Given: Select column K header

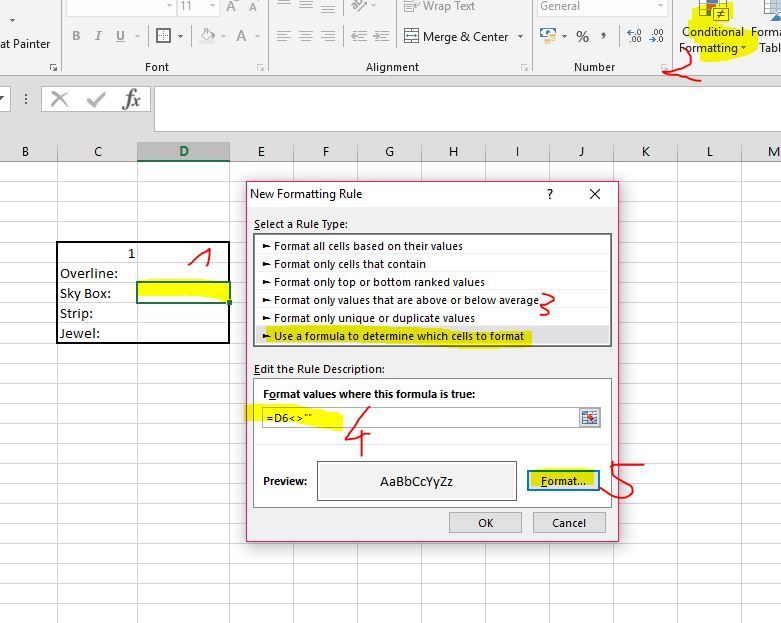Looking at the screenshot, I should pos(646,151).
